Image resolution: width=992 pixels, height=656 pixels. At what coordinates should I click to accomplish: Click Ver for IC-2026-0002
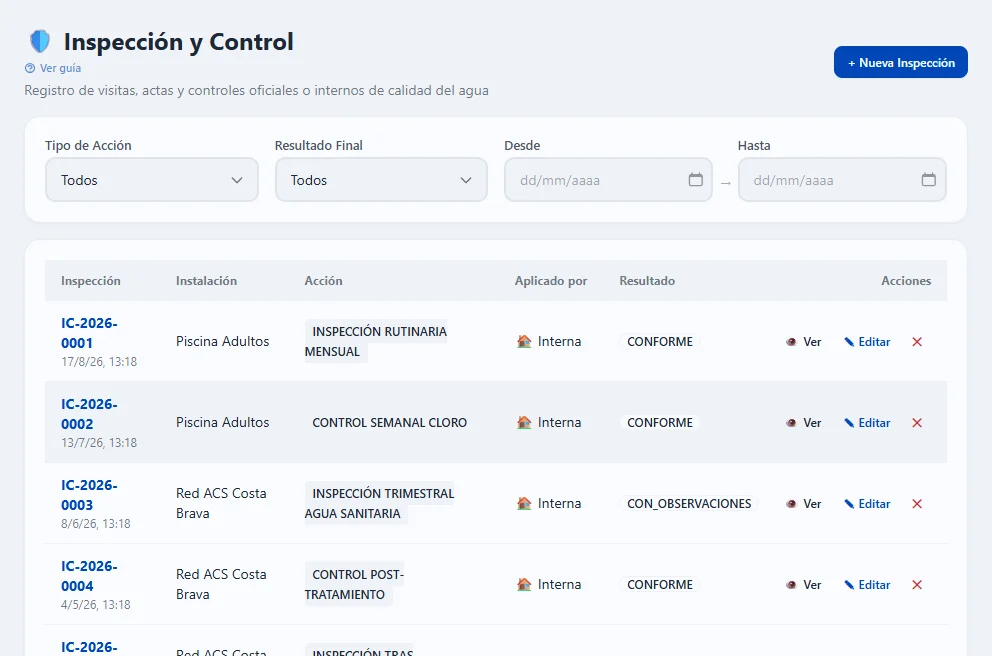(x=803, y=423)
